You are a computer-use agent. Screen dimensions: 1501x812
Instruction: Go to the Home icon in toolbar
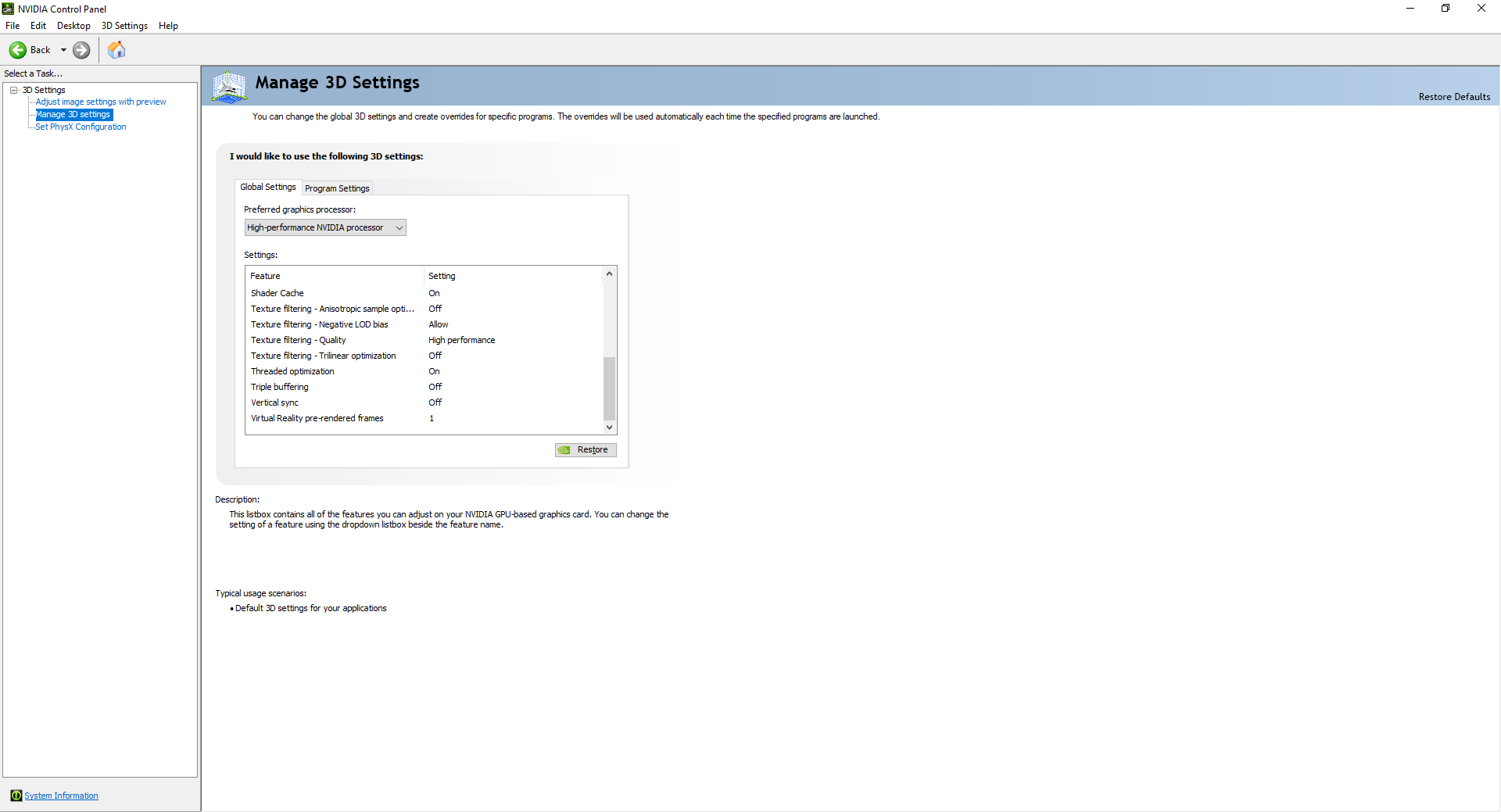(x=116, y=50)
